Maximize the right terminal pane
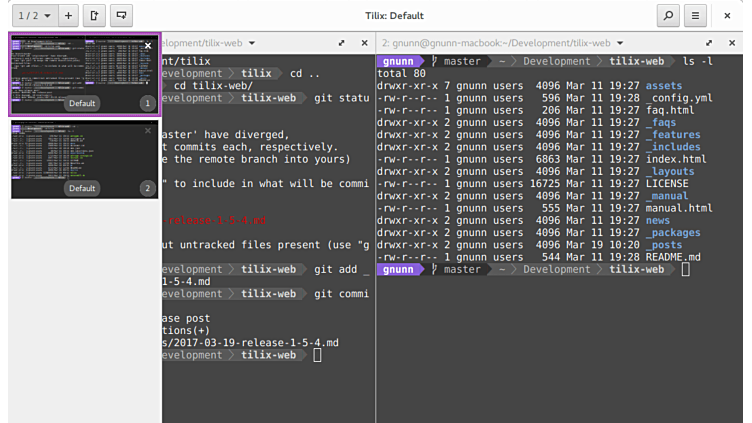The height and width of the screenshot is (423, 752). click(x=707, y=44)
